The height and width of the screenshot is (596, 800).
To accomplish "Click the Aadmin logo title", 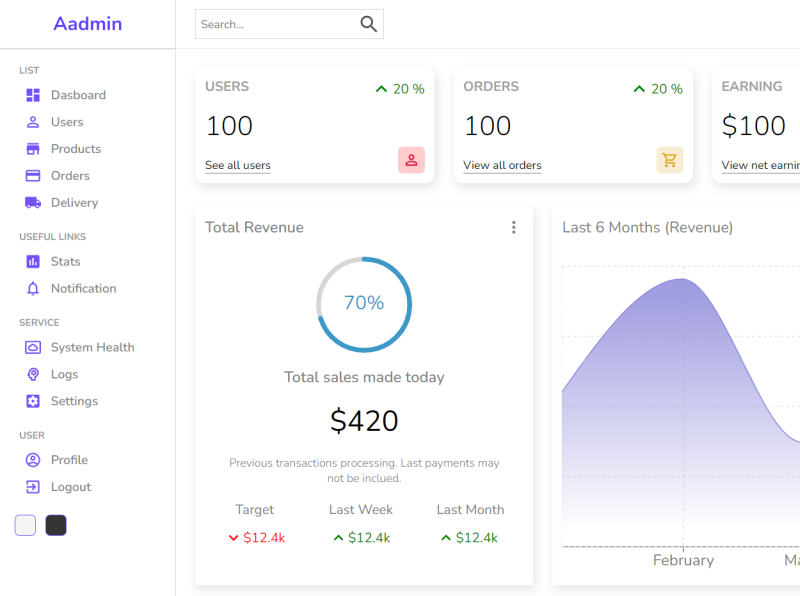I will 88,24.
